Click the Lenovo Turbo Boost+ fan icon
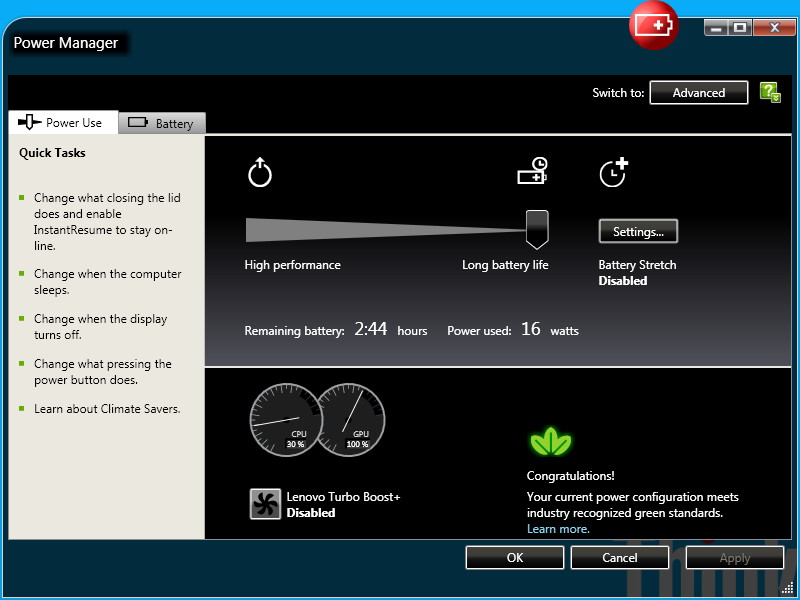 coord(265,505)
